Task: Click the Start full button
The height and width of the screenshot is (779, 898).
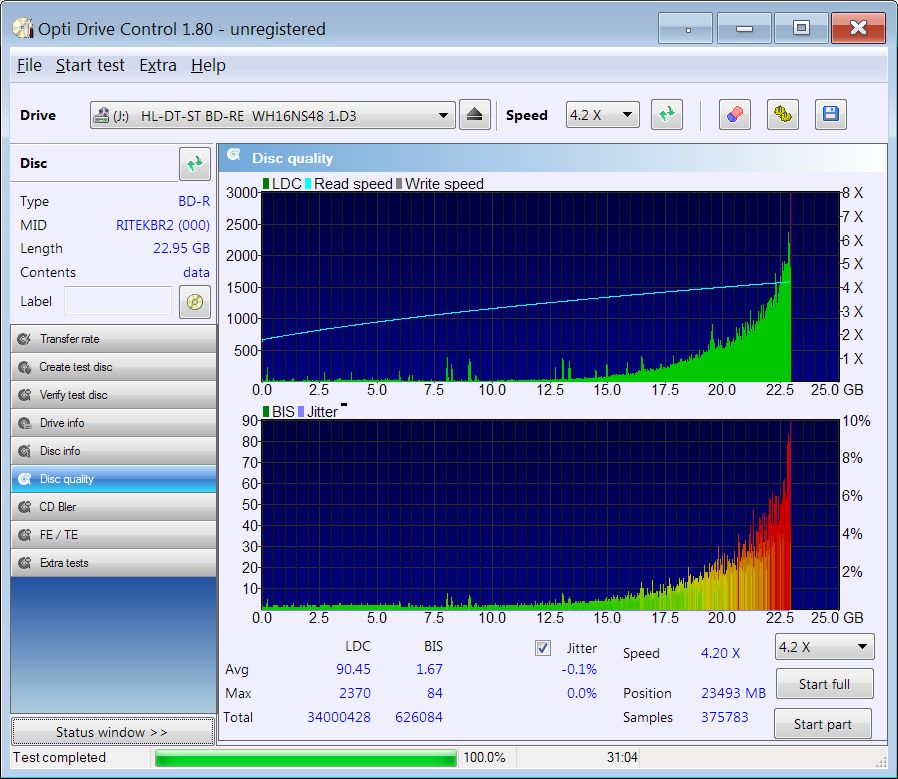Action: tap(825, 684)
